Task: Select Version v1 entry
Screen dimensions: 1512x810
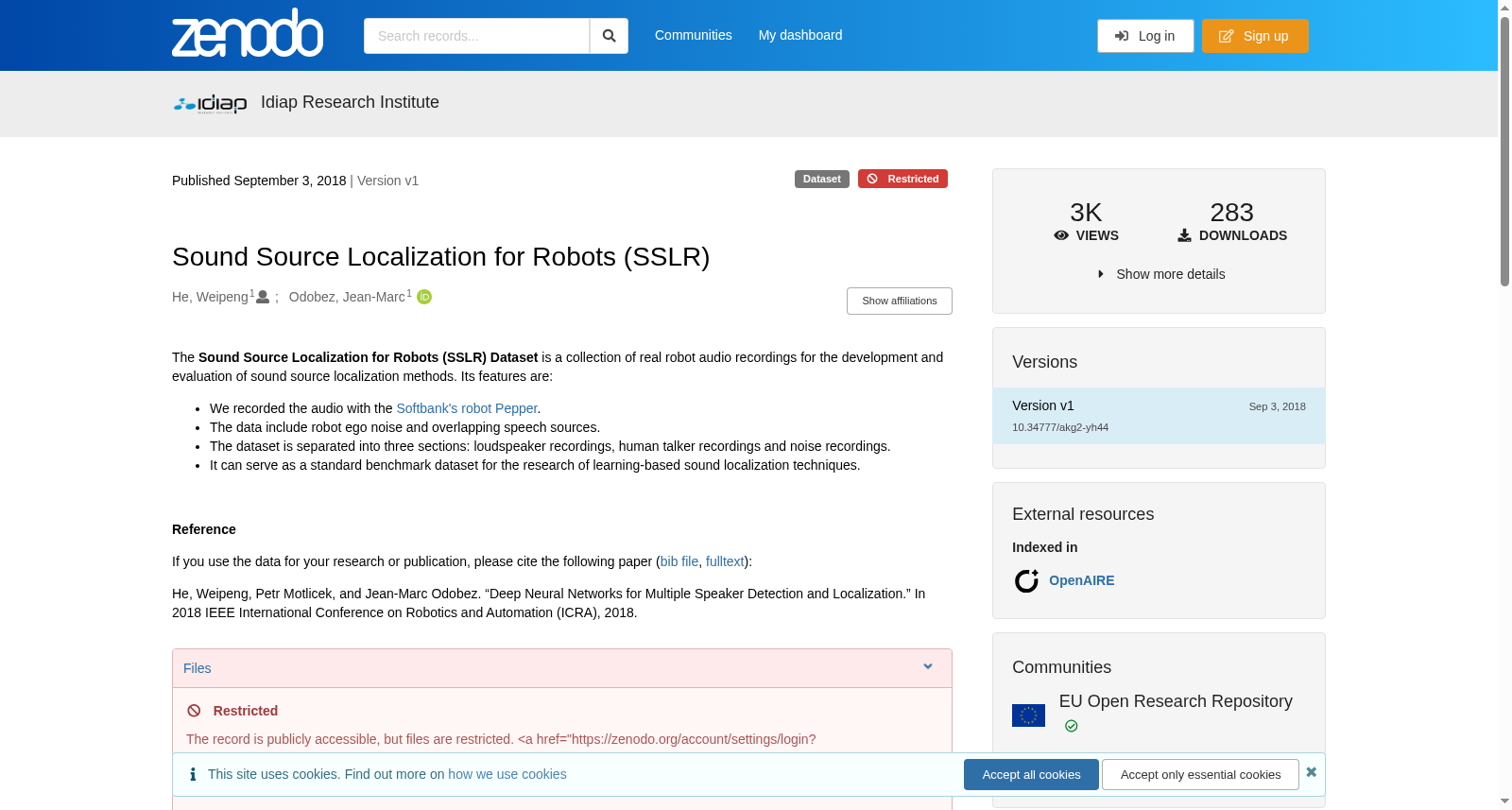Action: 1159,416
